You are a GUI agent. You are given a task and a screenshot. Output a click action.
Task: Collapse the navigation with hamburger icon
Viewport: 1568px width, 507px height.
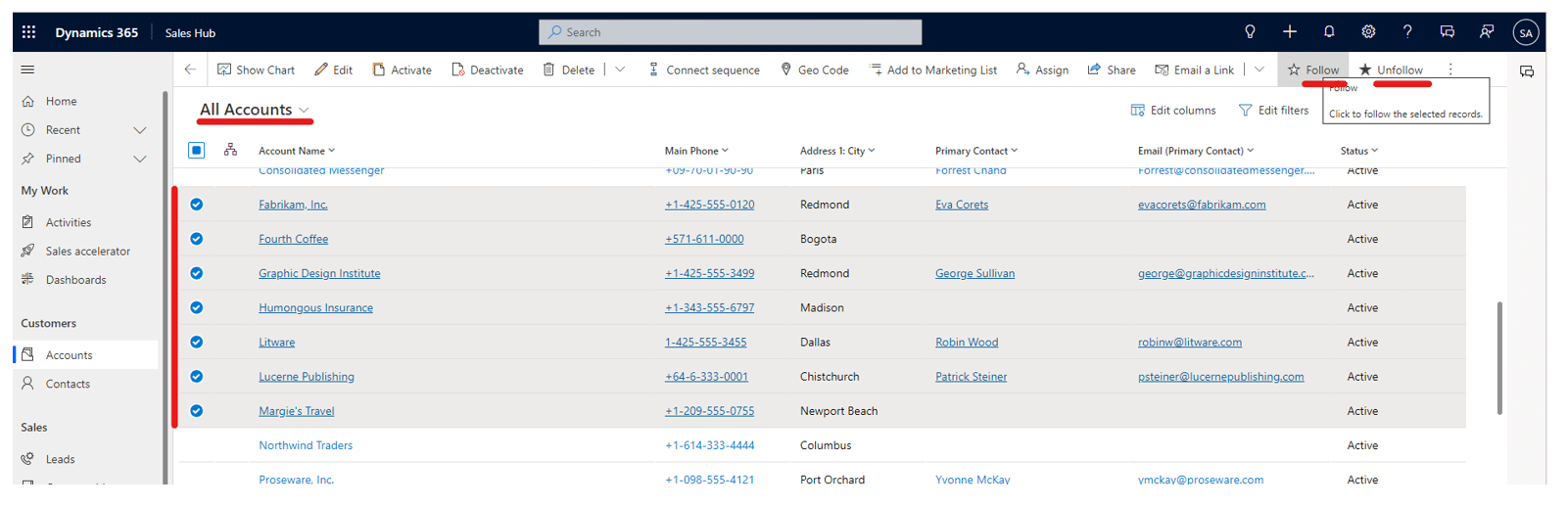pos(27,69)
